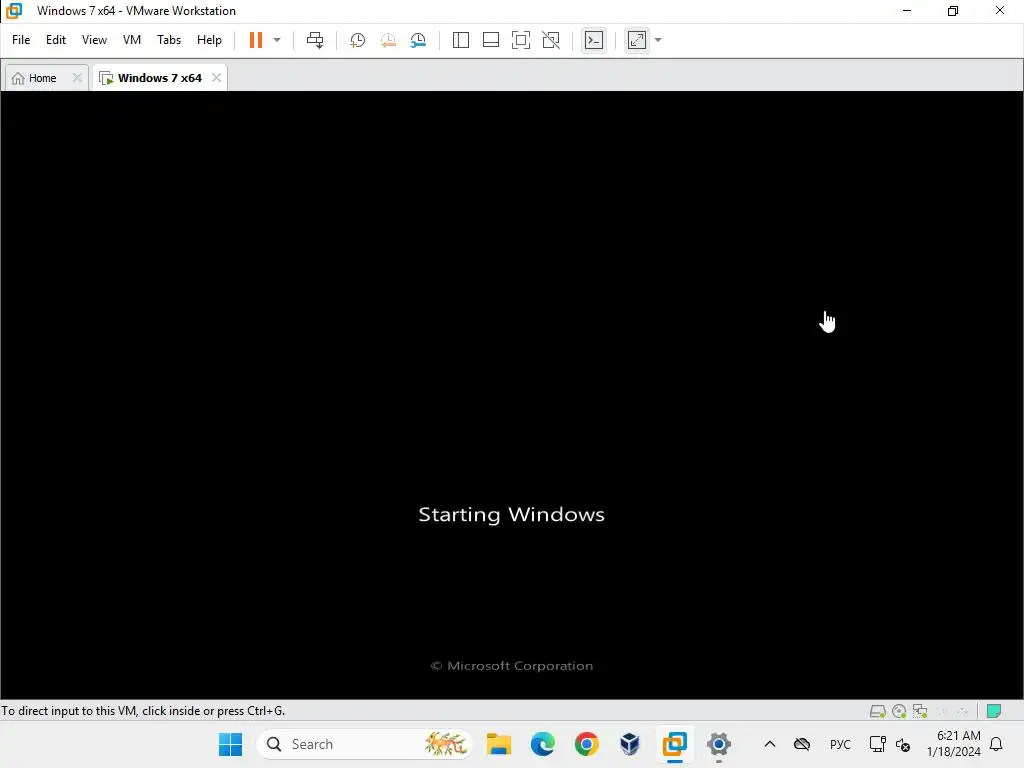This screenshot has height=768, width=1024.
Task: Click the CD/DVD drive status icon
Action: point(899,711)
